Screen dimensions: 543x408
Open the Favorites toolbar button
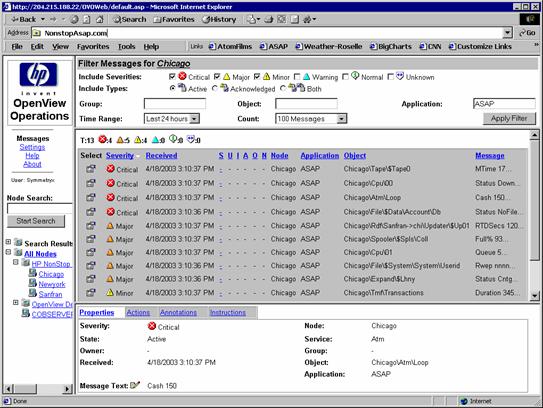click(x=174, y=19)
